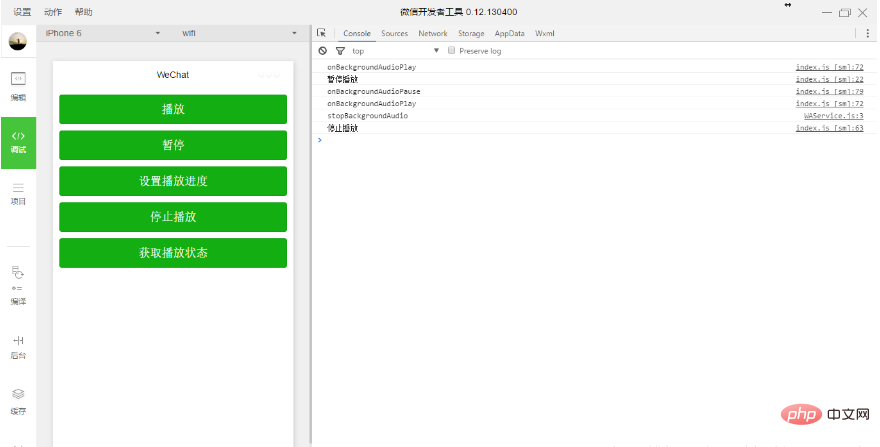Screen dimensions: 880x447
Task: Select the onBackgroundAudioPause log entry
Action: point(374,91)
